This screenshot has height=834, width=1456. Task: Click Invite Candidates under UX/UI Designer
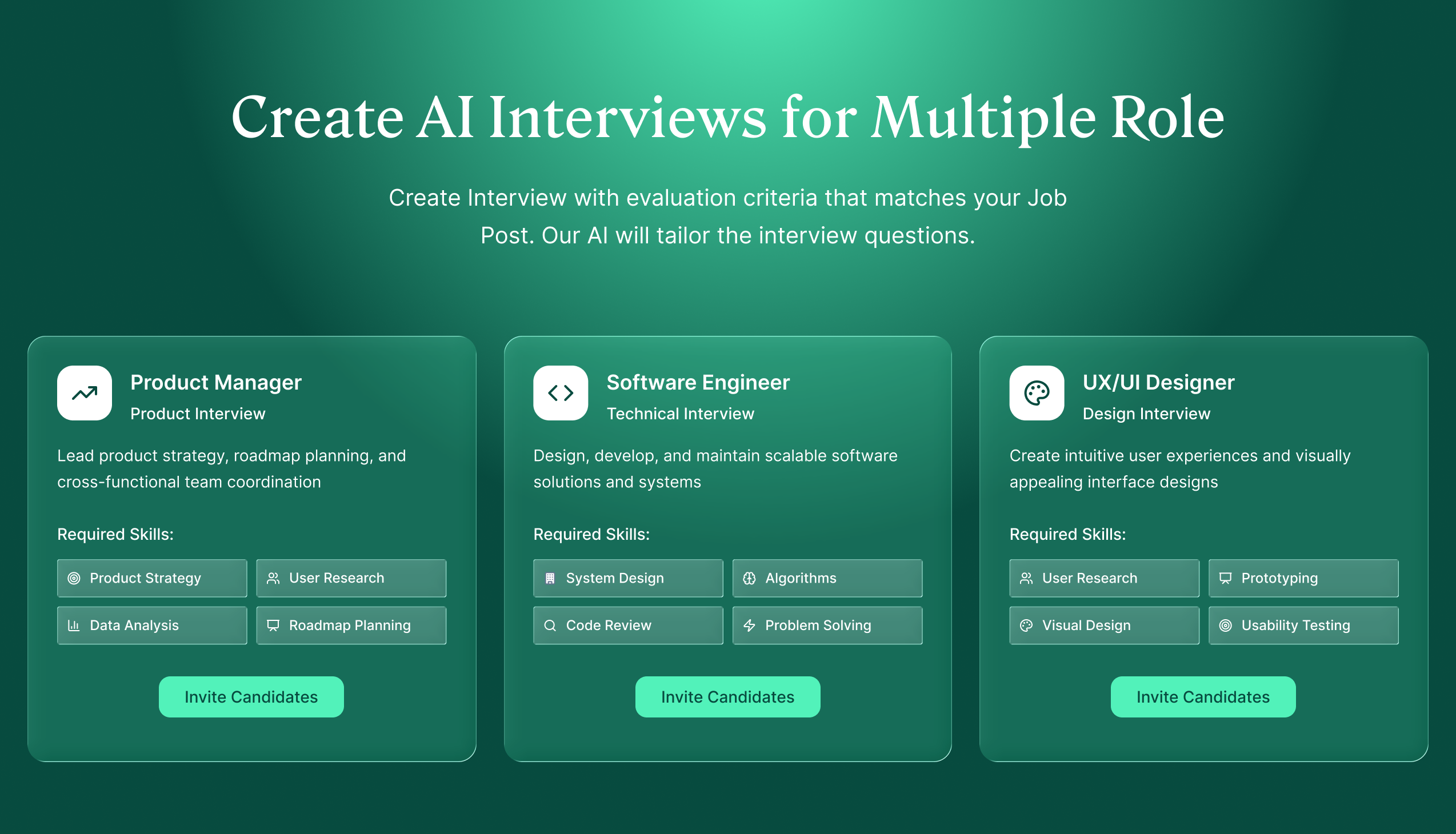[x=1203, y=696]
